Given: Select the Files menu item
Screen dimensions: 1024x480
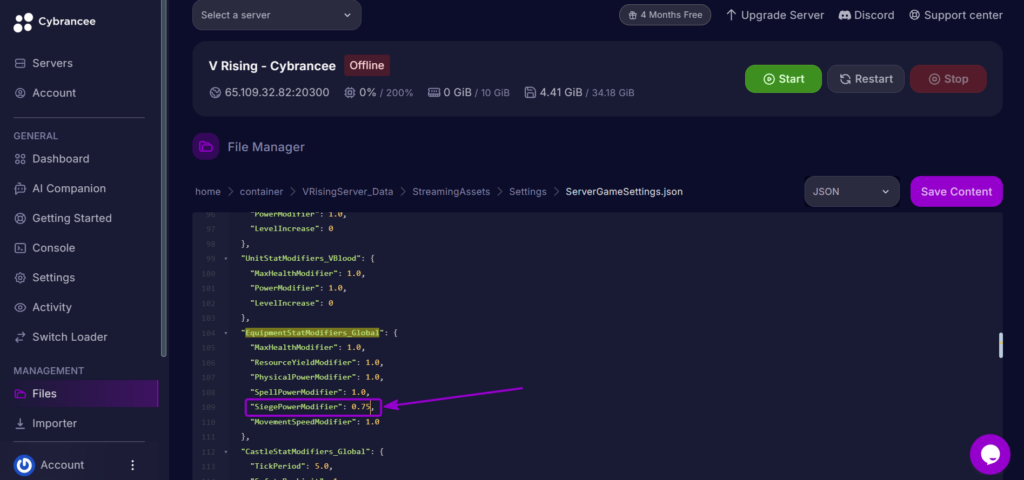Looking at the screenshot, I should click(x=84, y=394).
